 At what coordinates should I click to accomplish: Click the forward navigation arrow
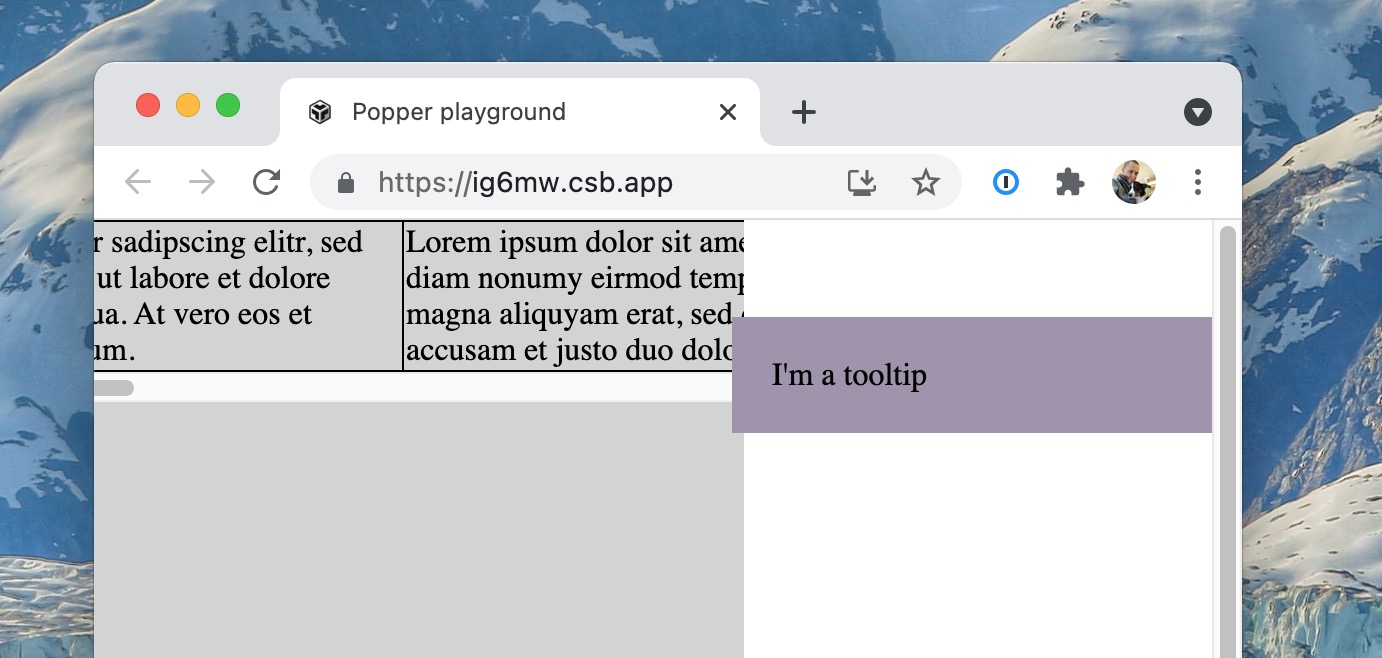(x=201, y=182)
